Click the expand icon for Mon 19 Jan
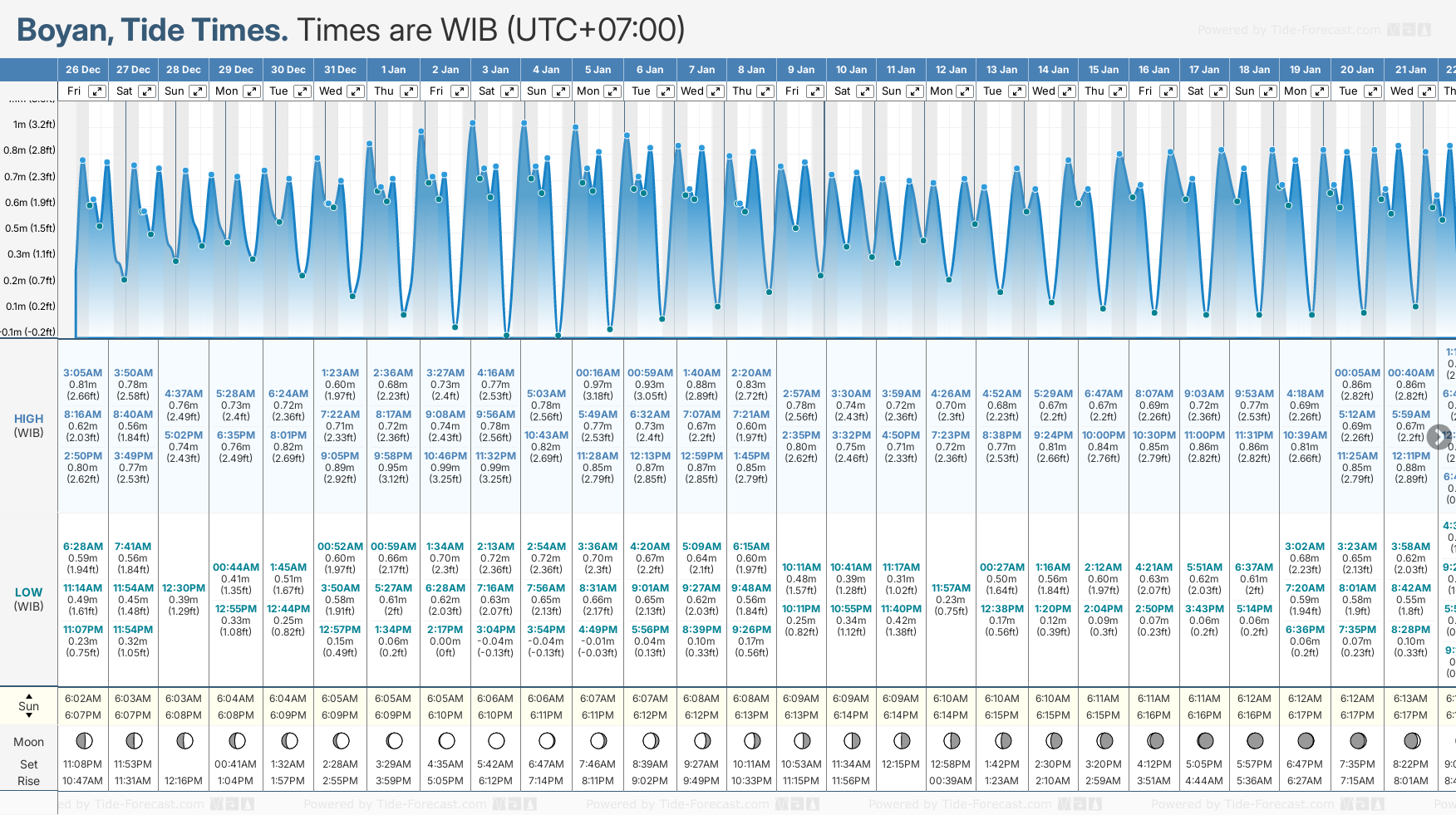 1319,91
